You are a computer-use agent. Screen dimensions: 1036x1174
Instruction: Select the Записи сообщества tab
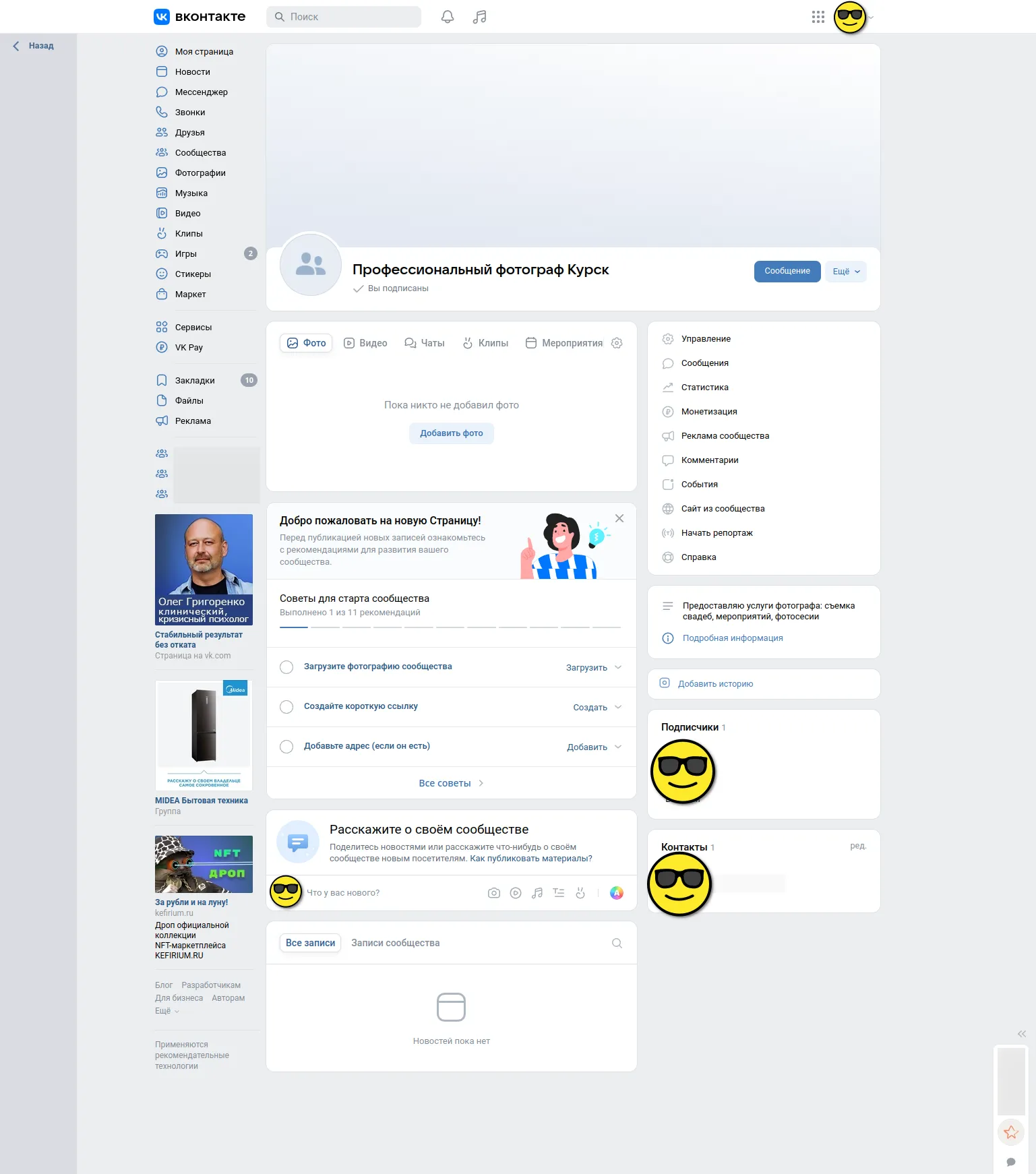pos(396,943)
